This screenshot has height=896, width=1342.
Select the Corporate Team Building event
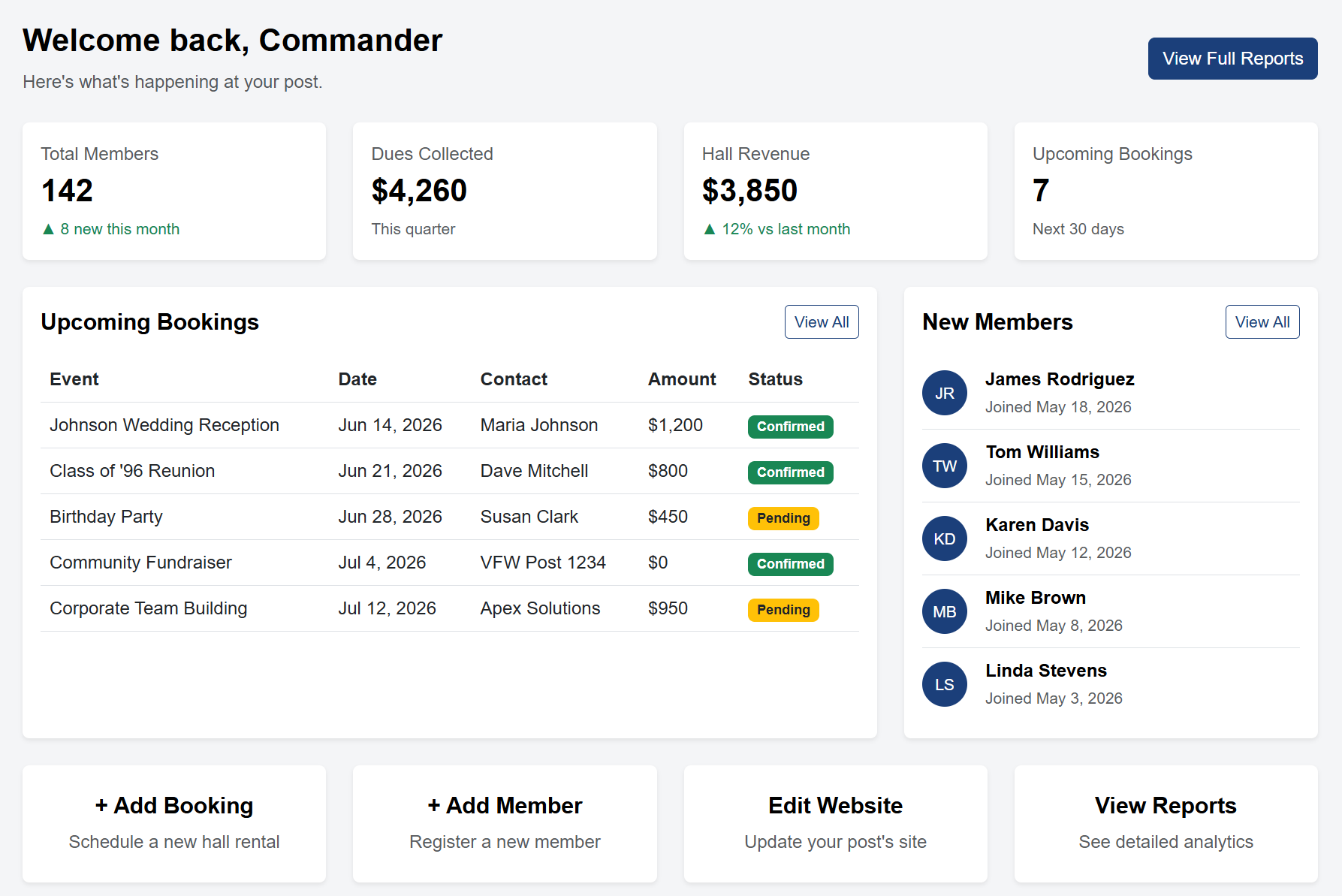[x=149, y=608]
